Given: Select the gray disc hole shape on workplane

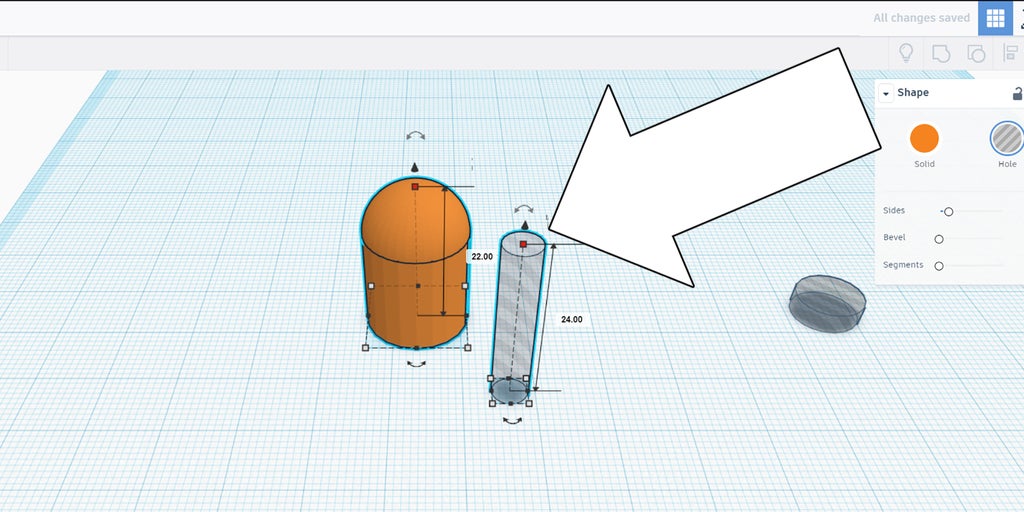Looking at the screenshot, I should pyautogui.click(x=827, y=304).
